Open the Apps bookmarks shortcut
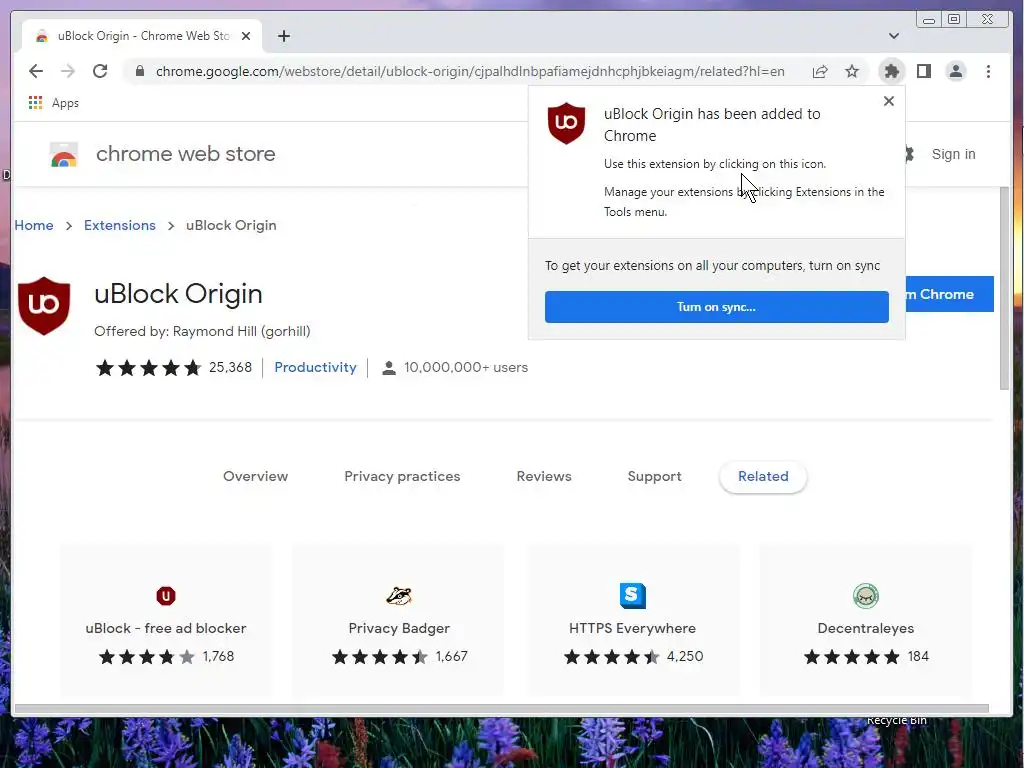 coord(54,103)
